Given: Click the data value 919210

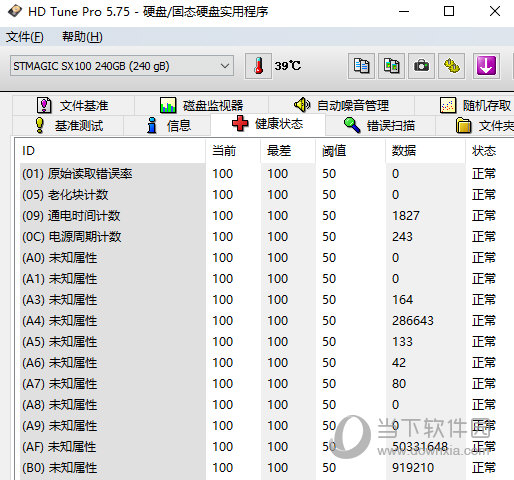Looking at the screenshot, I should [x=413, y=468].
